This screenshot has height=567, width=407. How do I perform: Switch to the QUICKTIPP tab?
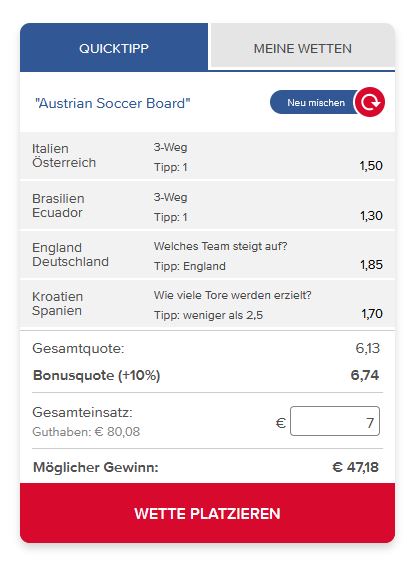point(114,47)
